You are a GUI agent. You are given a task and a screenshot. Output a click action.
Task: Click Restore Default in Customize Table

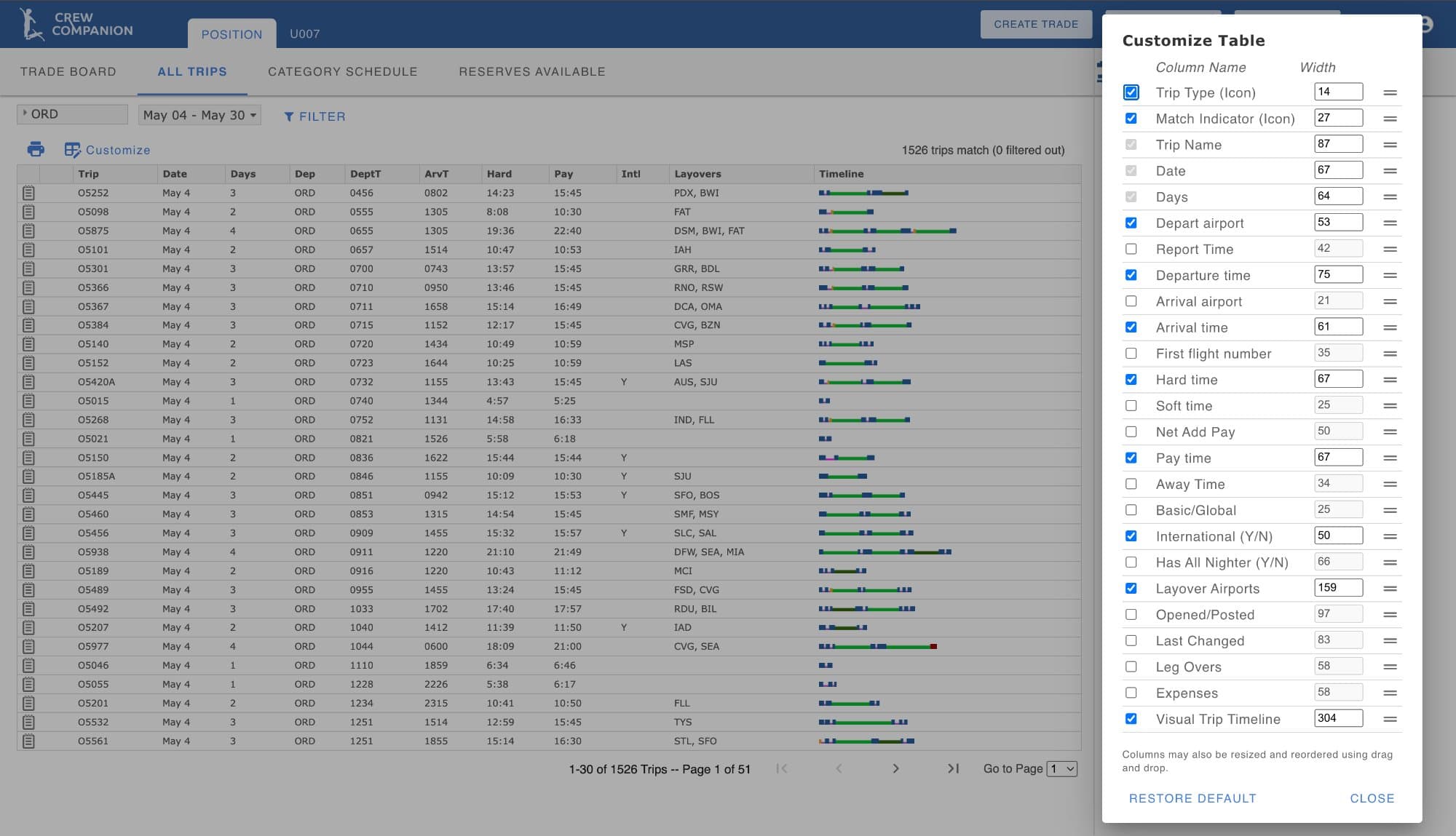pyautogui.click(x=1192, y=798)
